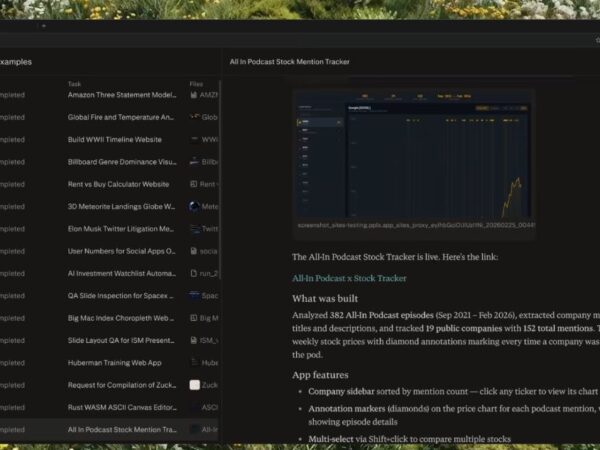Click the Task column header
The image size is (600, 450).
(74, 84)
